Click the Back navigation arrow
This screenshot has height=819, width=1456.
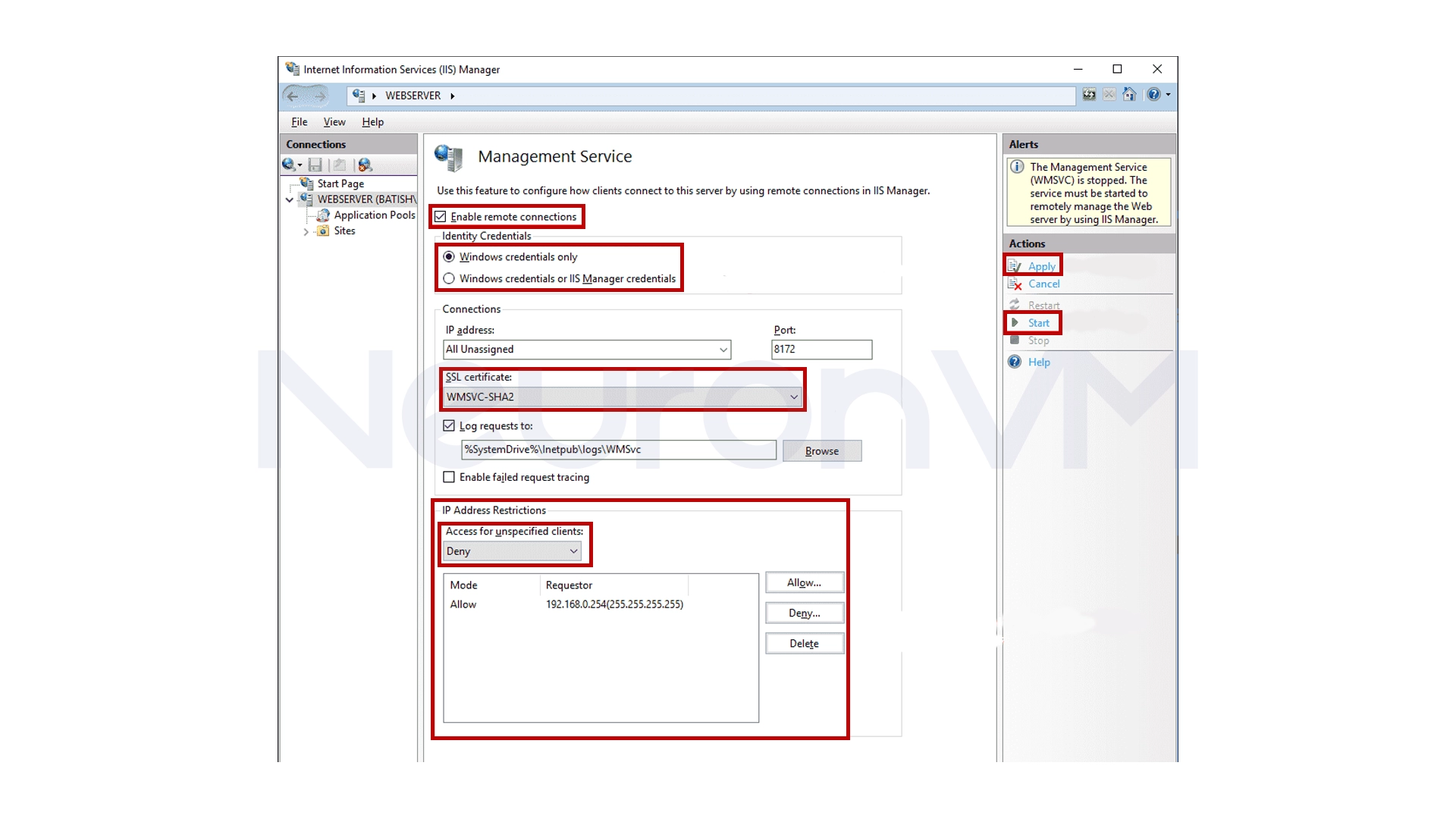pyautogui.click(x=293, y=96)
